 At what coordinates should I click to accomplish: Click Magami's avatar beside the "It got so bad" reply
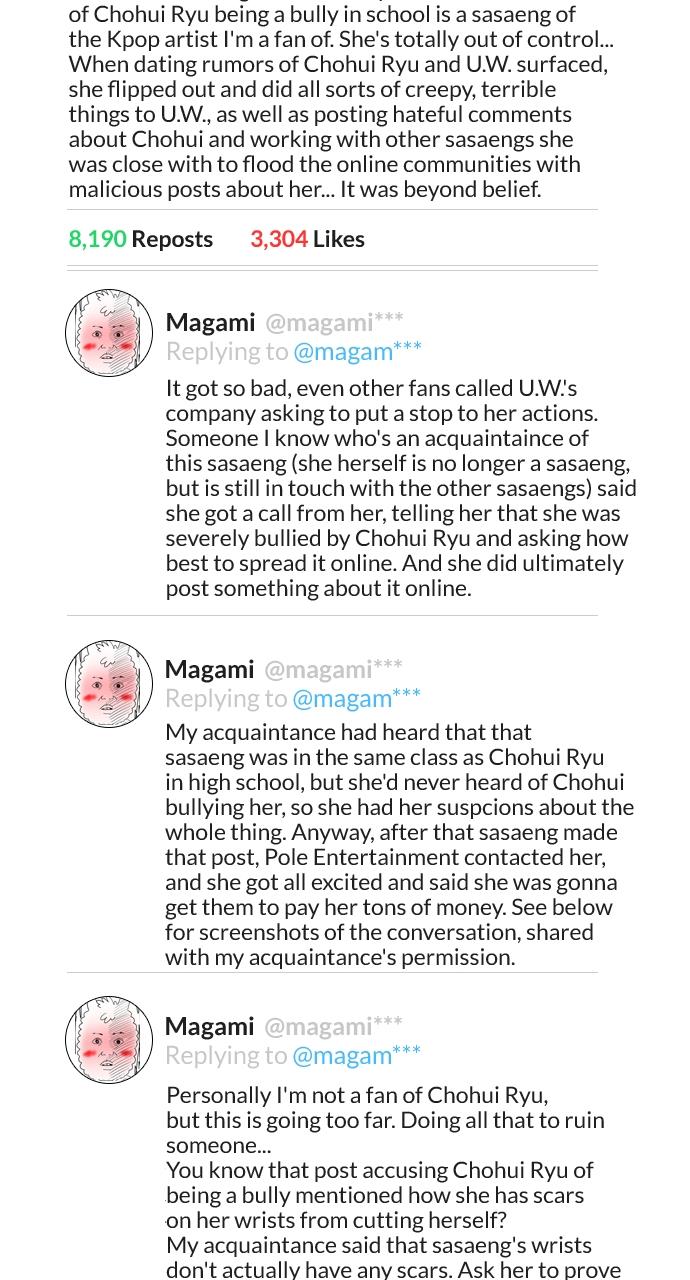coord(109,333)
